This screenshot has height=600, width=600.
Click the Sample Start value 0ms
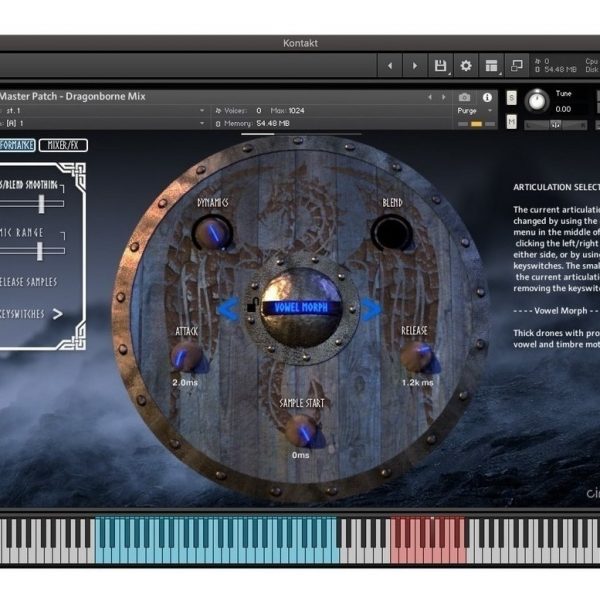tap(301, 455)
